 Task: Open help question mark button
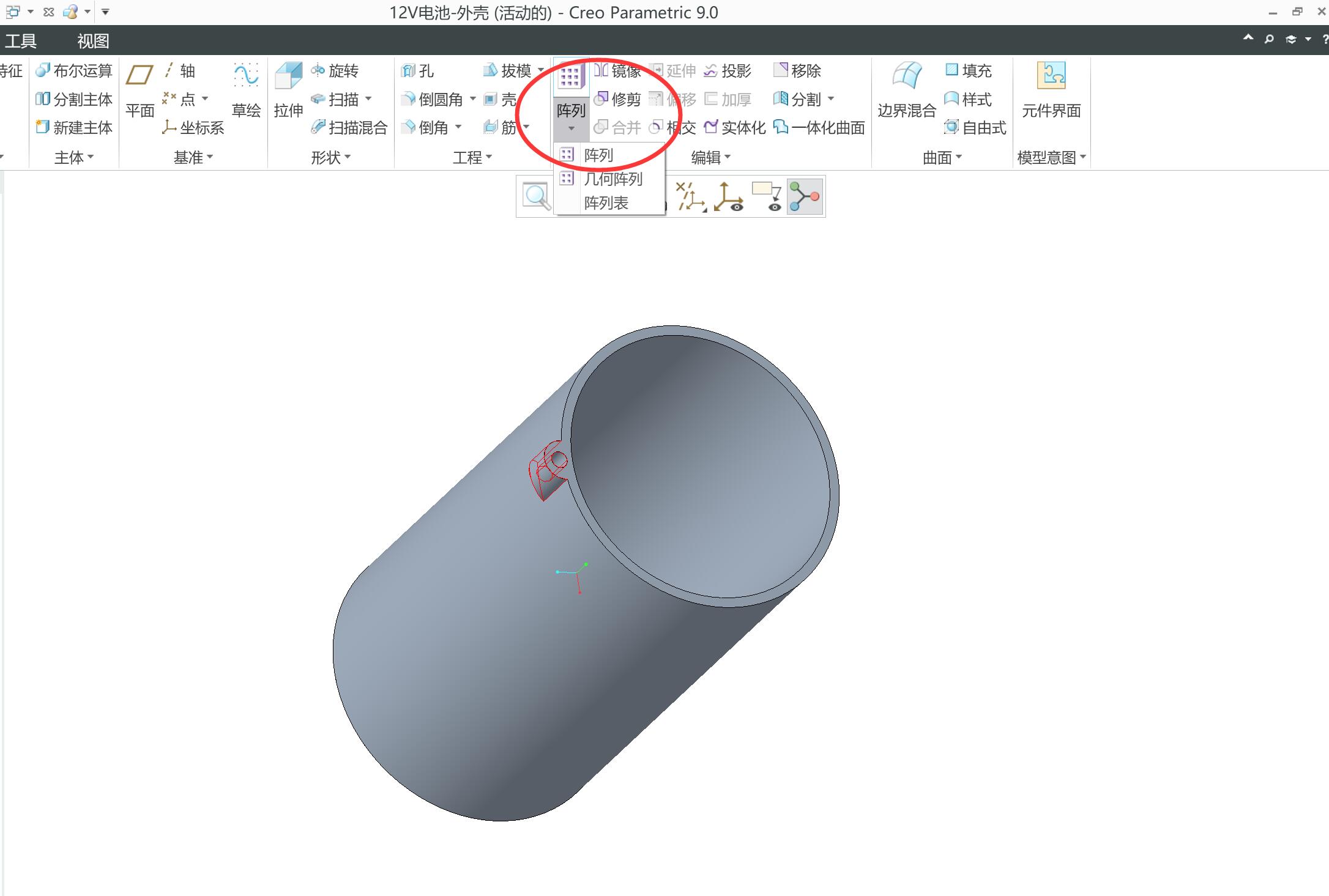1325,39
